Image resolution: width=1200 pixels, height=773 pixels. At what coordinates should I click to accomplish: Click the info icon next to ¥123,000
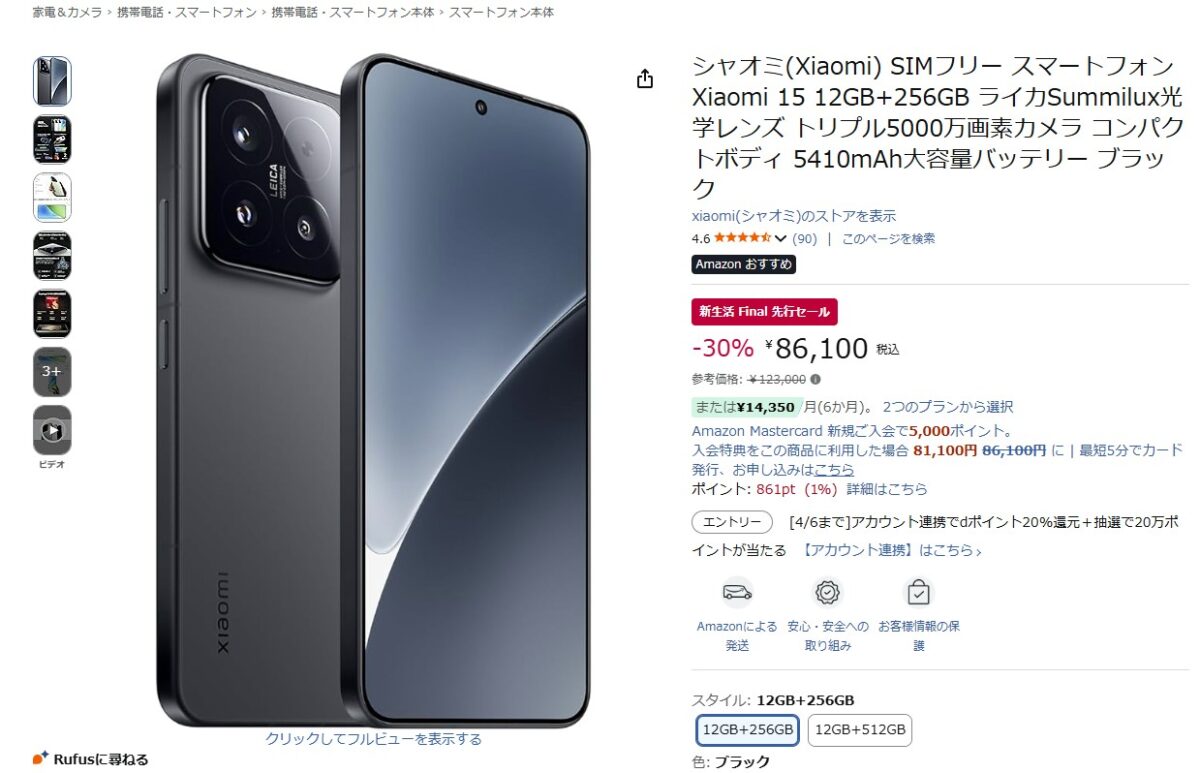pos(816,379)
